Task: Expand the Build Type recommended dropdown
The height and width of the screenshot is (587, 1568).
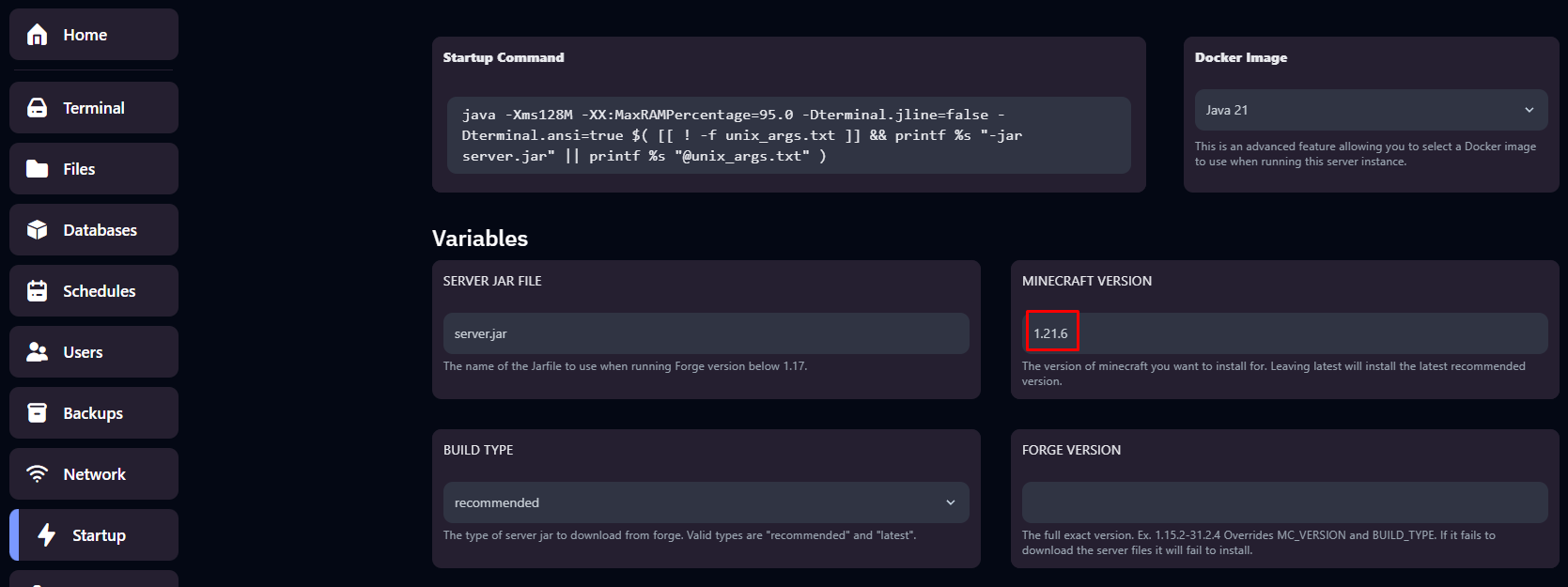Action: point(705,502)
